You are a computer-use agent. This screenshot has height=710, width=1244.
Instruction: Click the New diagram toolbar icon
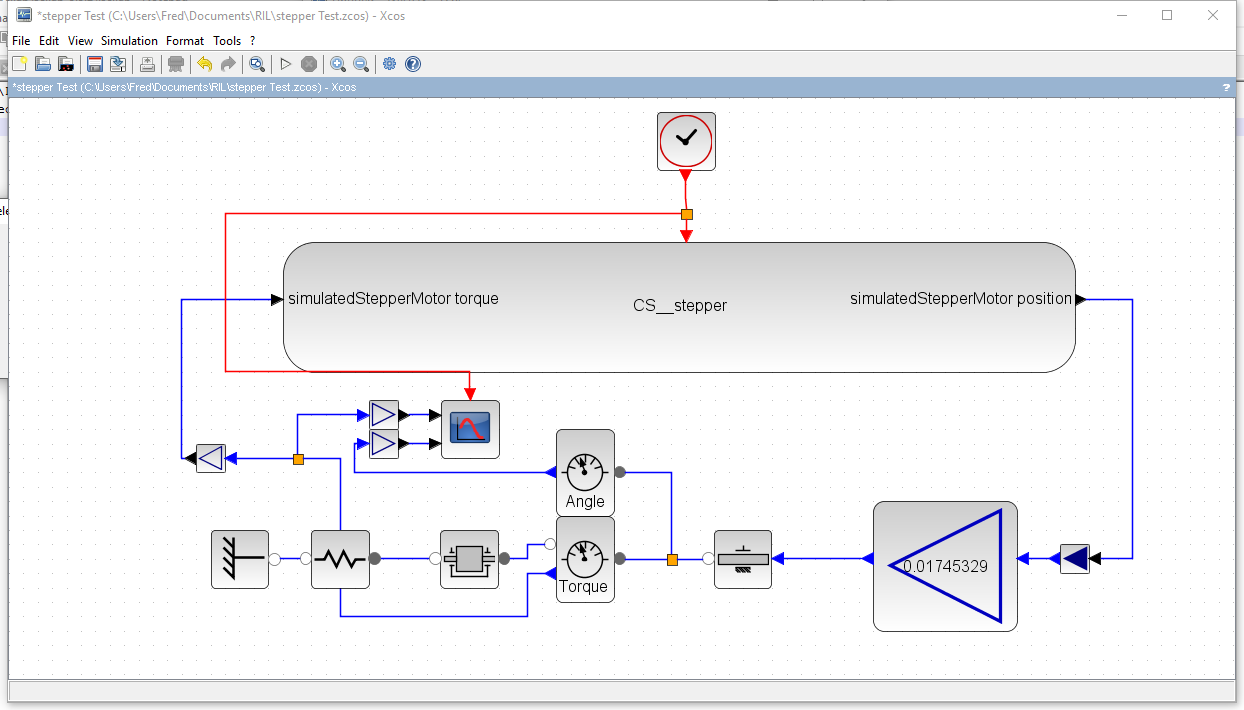point(19,64)
